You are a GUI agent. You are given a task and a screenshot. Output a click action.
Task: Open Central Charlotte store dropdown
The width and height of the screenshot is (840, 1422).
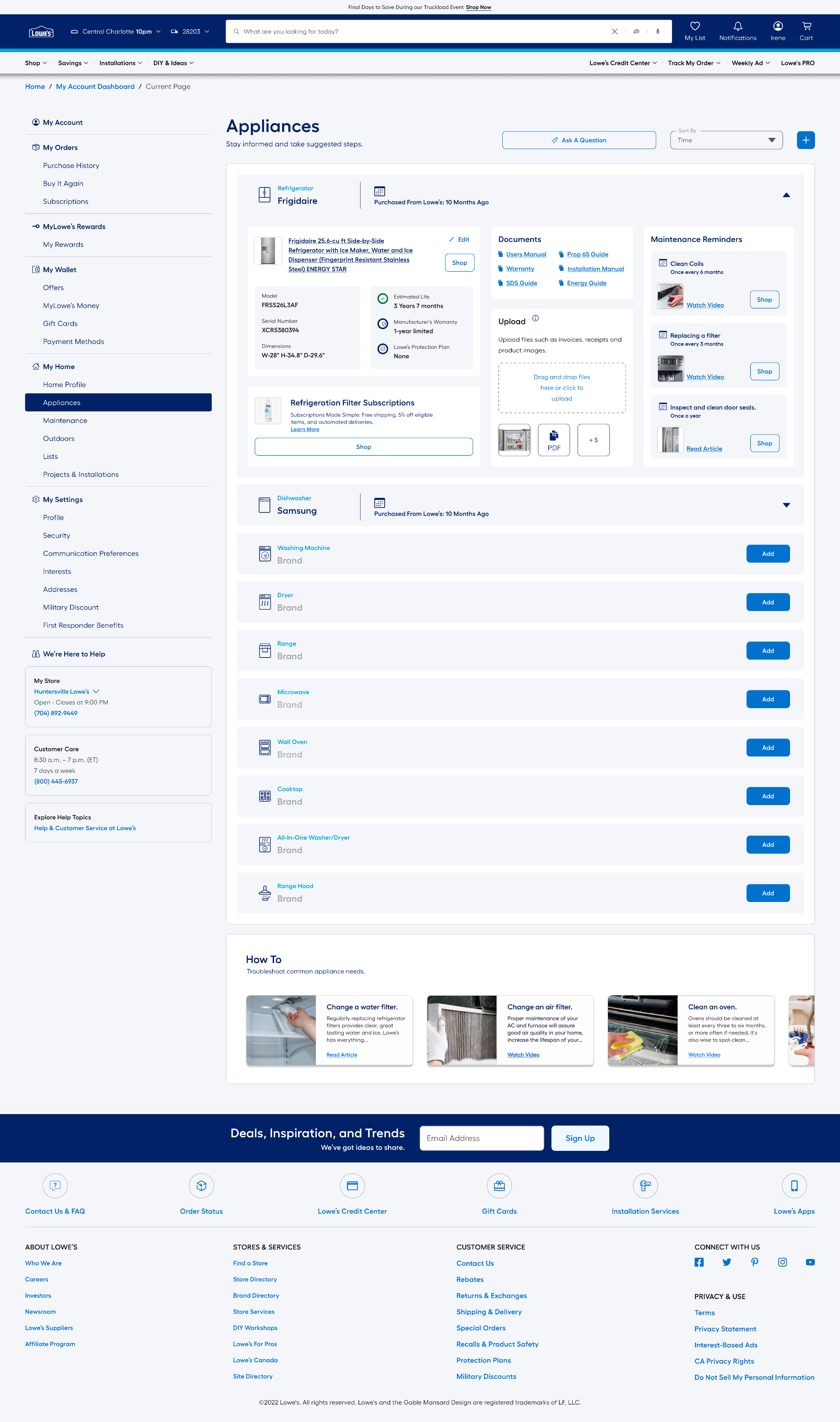(116, 32)
